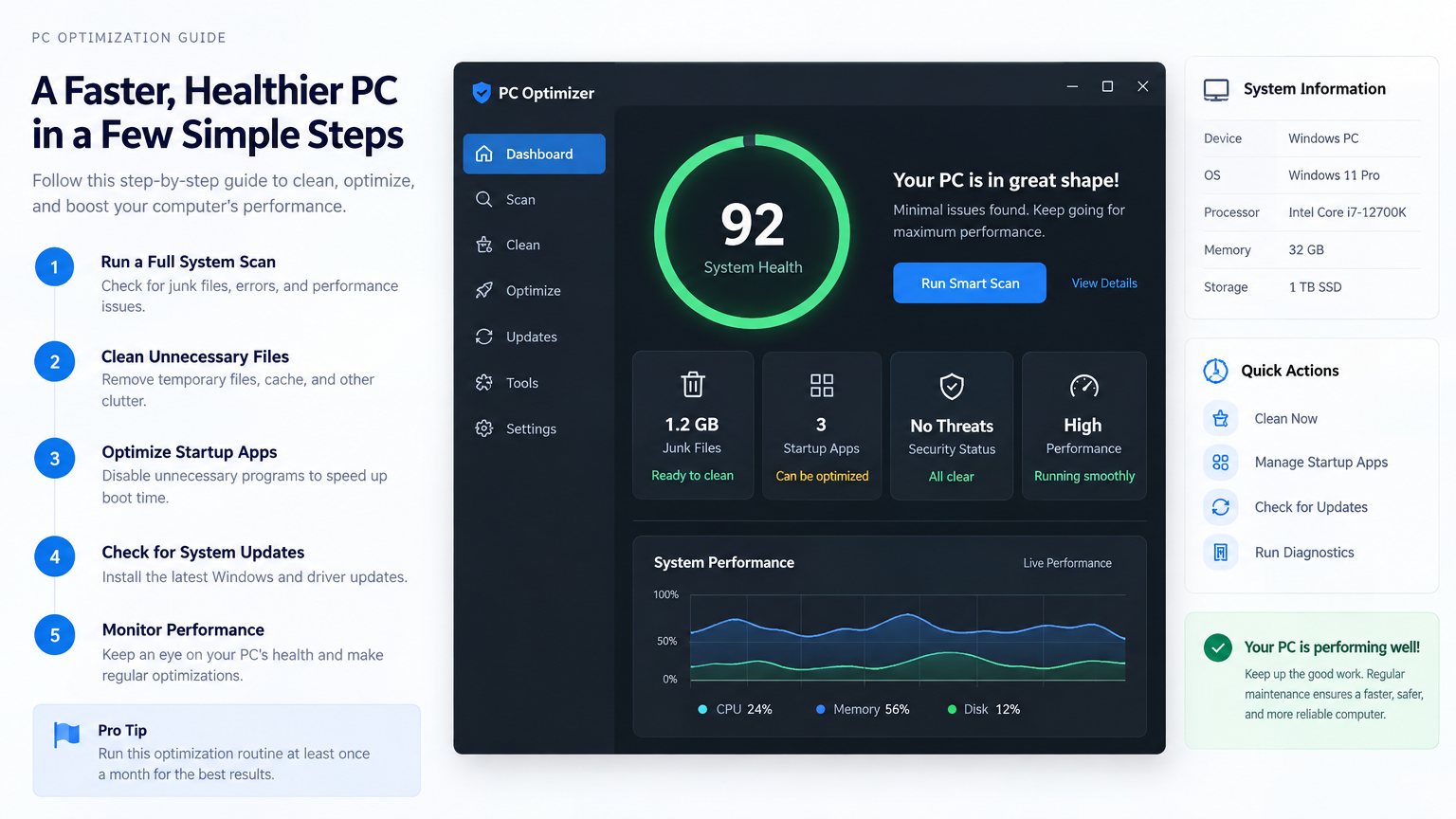Click Check for Updates quick action

coord(1311,507)
